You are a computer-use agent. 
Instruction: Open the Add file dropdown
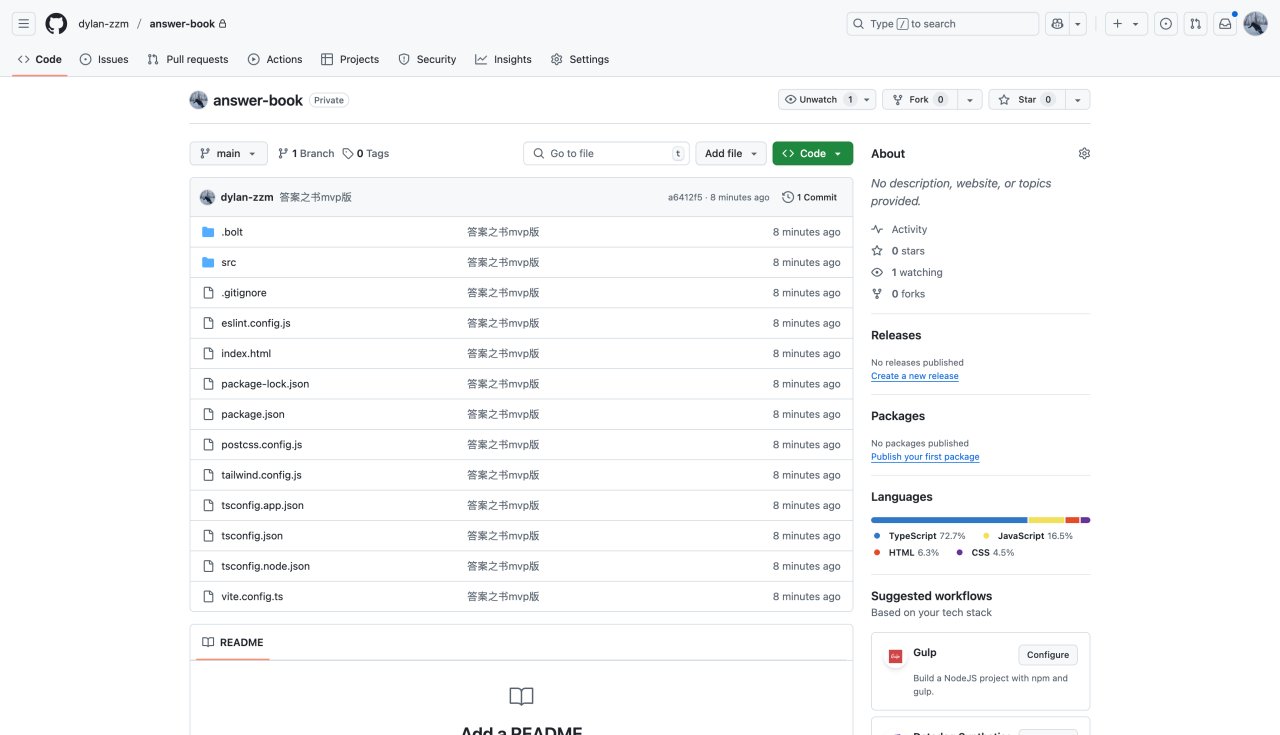tap(731, 154)
